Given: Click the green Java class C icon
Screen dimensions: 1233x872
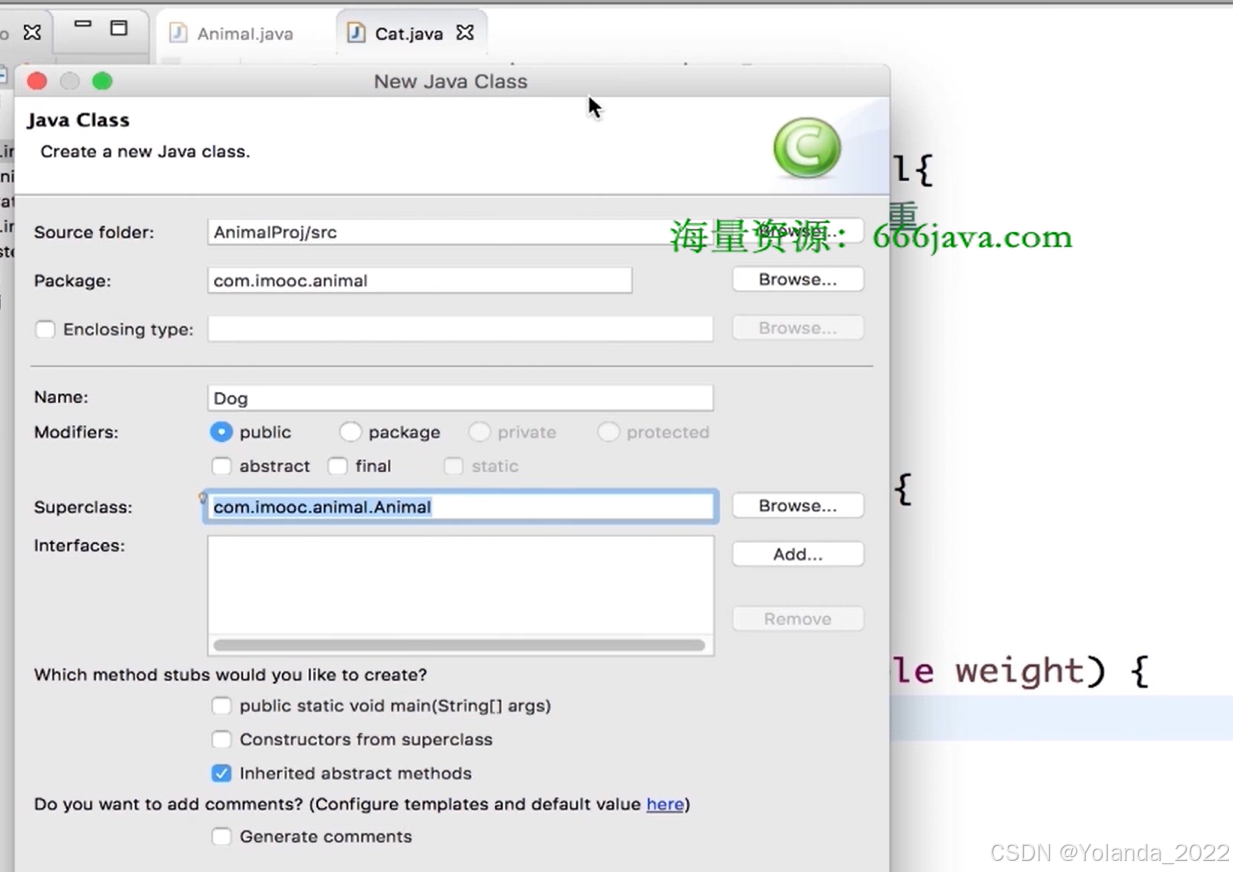Looking at the screenshot, I should click(x=807, y=148).
